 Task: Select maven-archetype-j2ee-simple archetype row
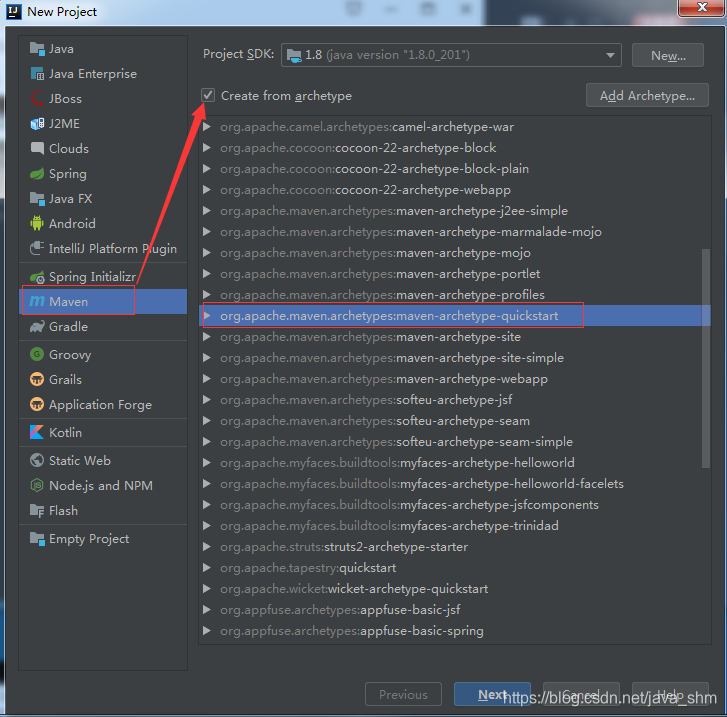coord(455,211)
